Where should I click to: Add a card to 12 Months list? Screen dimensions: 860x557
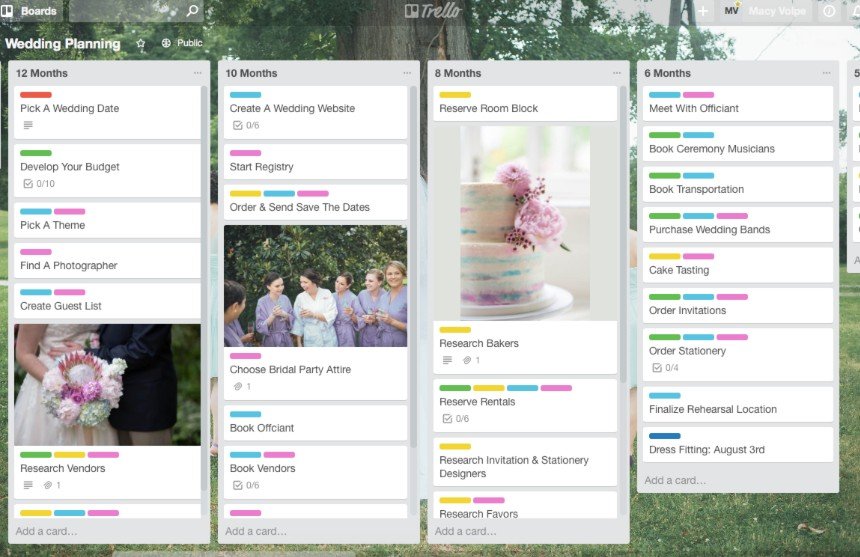[x=47, y=531]
